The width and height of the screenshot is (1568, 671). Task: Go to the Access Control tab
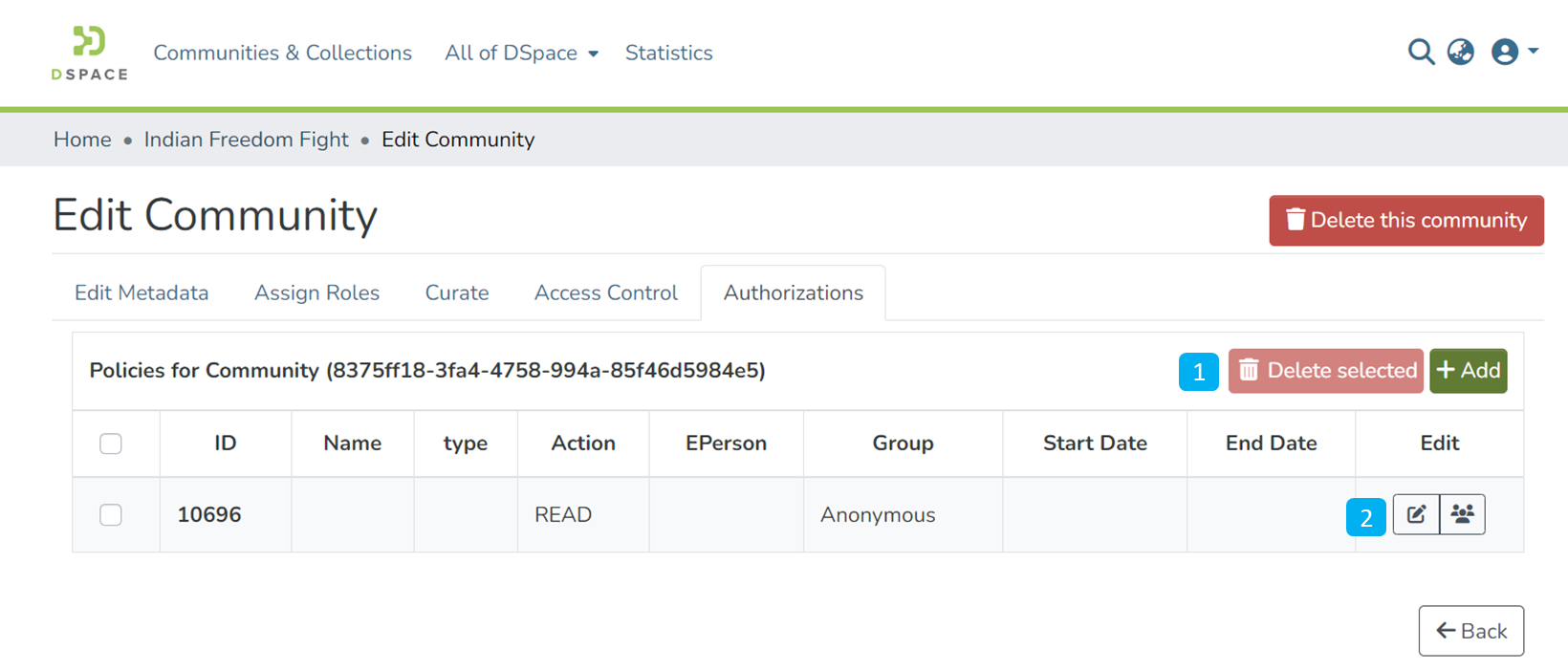click(x=605, y=292)
